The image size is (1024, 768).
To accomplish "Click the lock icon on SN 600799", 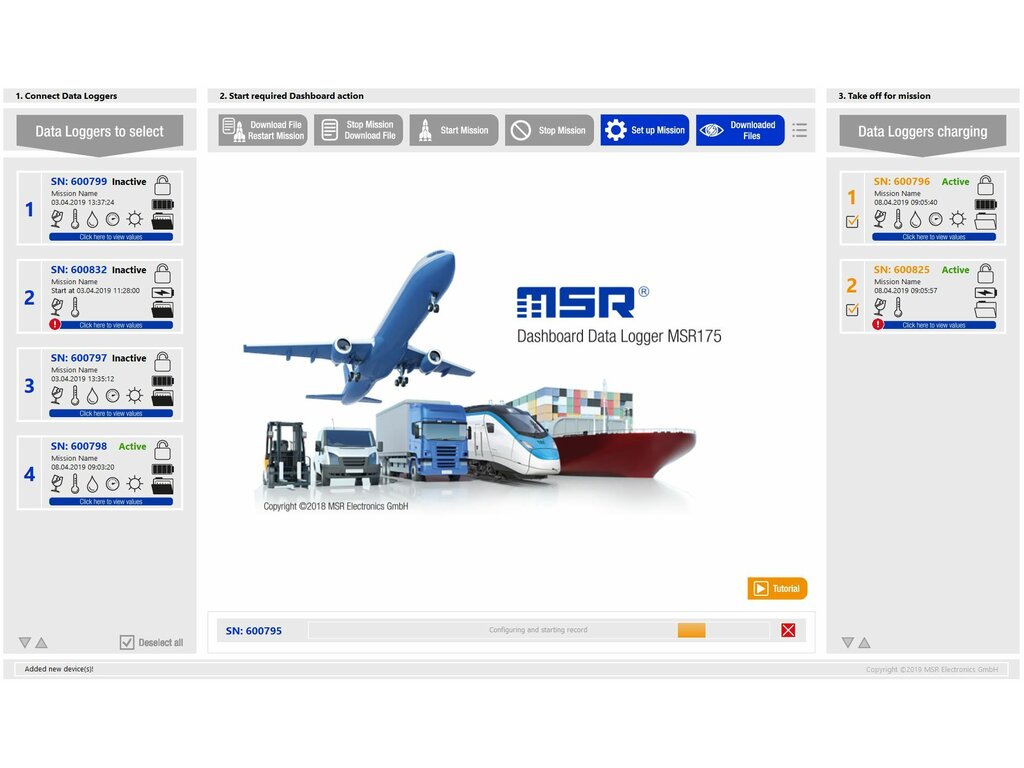I will (163, 185).
